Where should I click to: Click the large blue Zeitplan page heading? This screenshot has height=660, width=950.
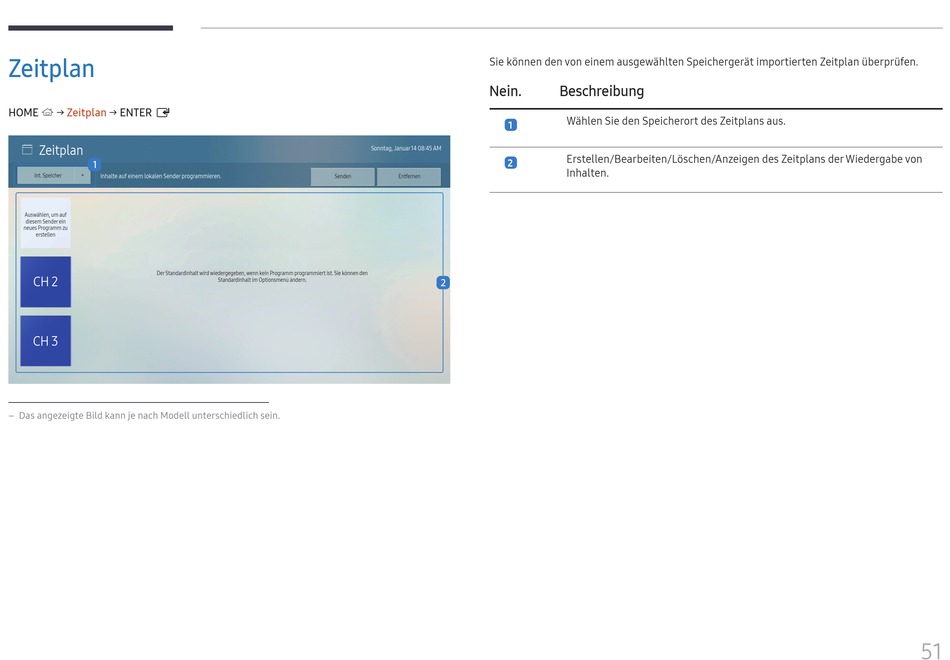[52, 69]
